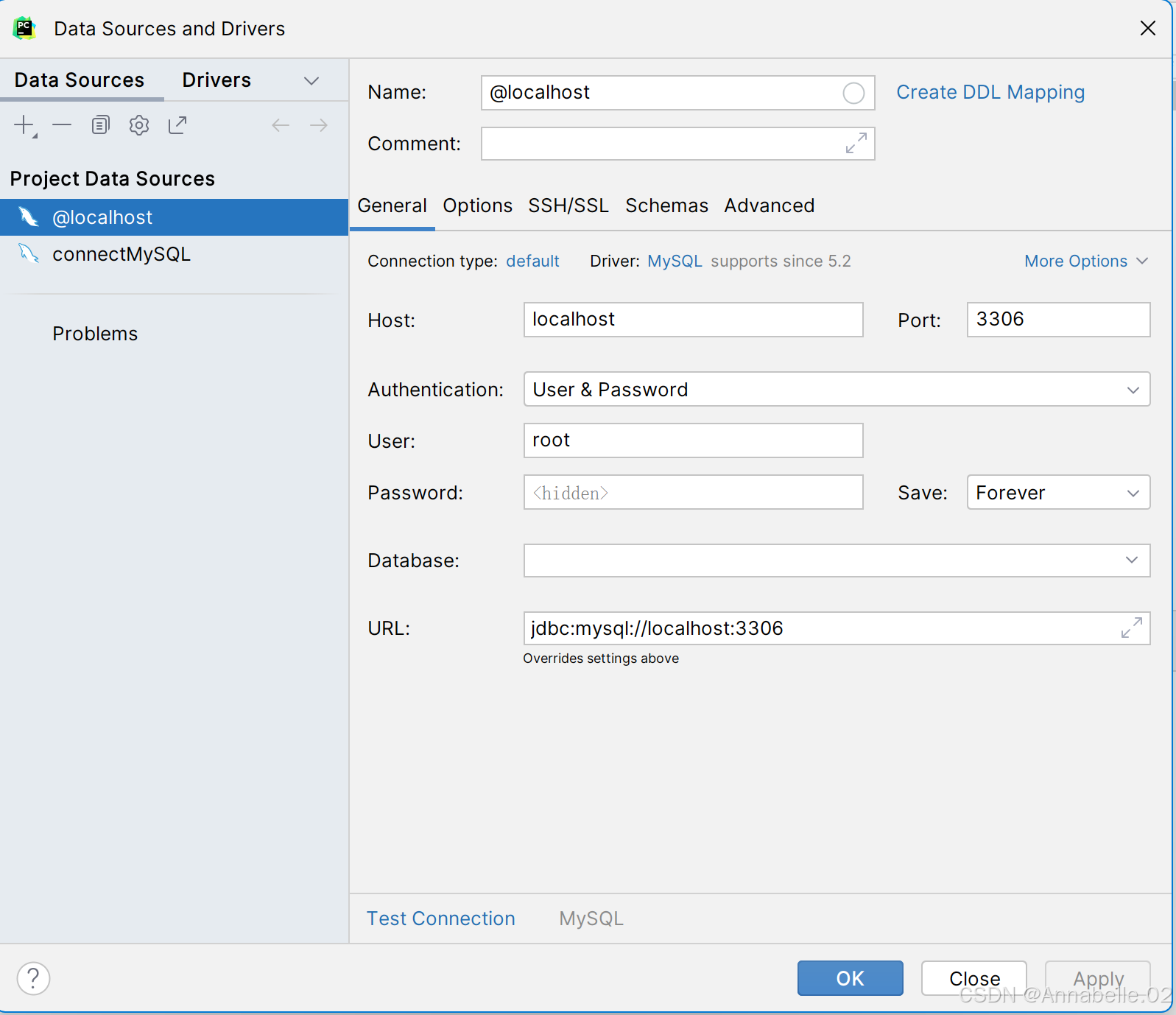Click into the Port field showing 3306

point(1058,320)
